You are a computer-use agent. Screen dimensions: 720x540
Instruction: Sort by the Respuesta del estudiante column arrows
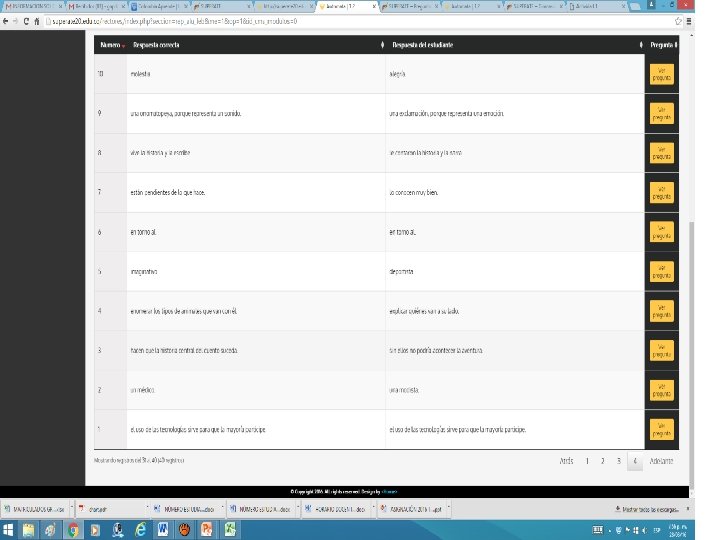click(x=641, y=45)
